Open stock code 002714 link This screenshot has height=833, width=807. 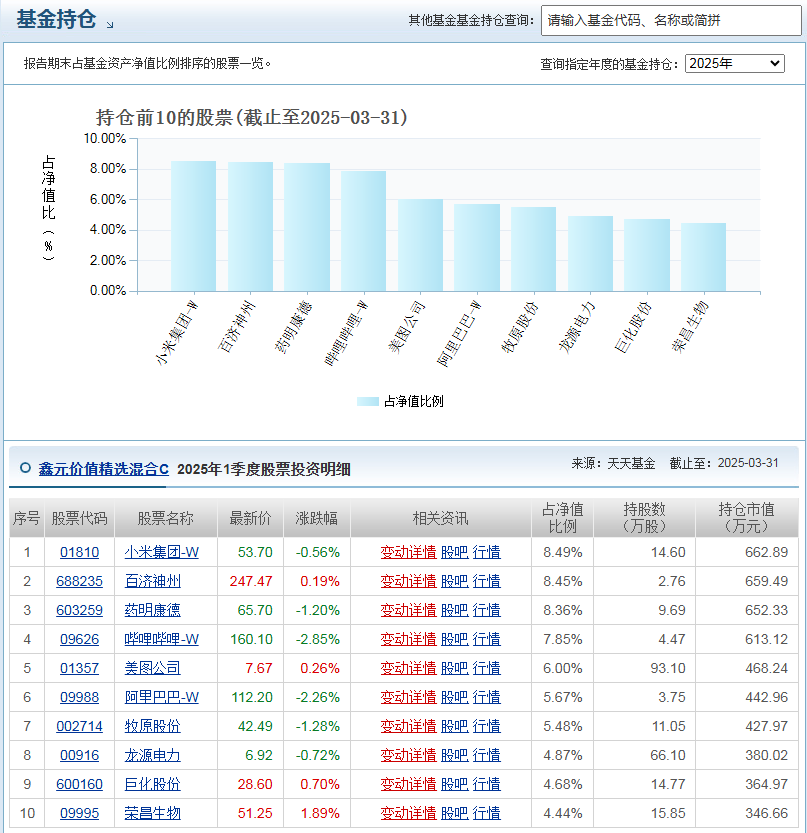pyautogui.click(x=80, y=726)
